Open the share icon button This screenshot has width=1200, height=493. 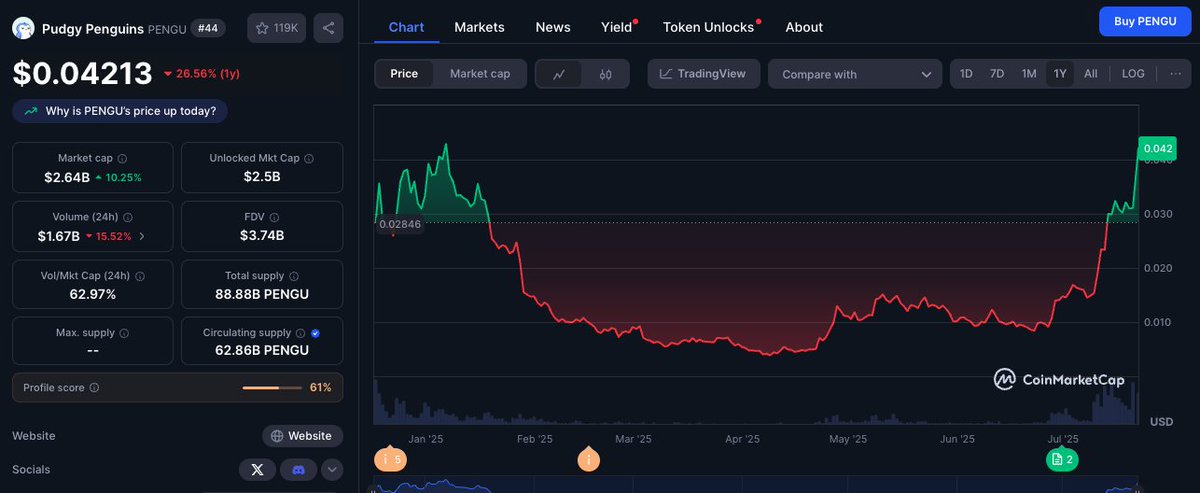coord(328,28)
